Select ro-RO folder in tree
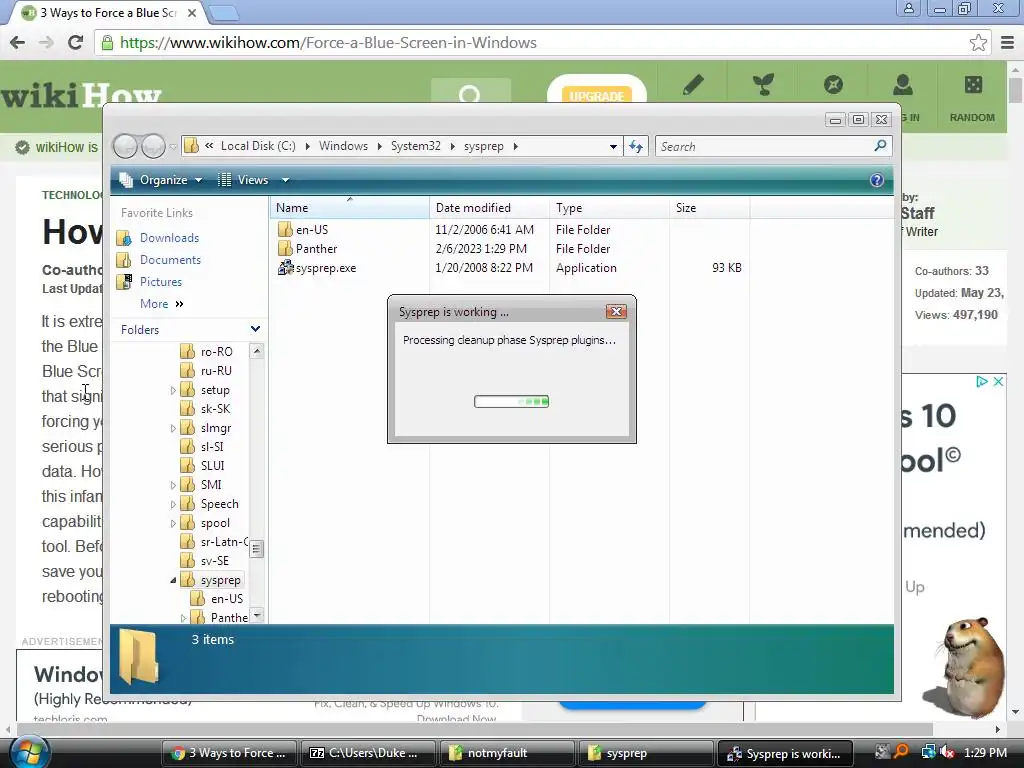This screenshot has width=1024, height=768. click(x=206, y=352)
